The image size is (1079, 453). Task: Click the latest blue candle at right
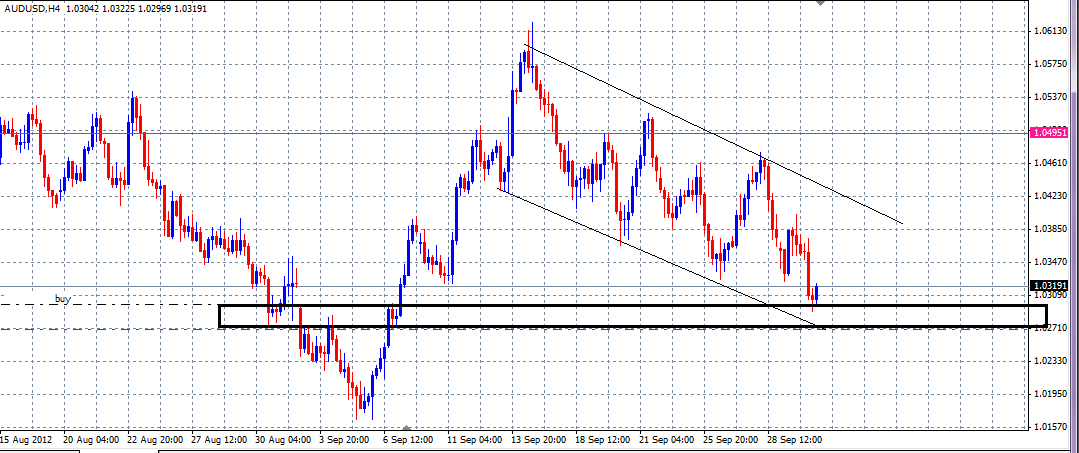tap(817, 293)
